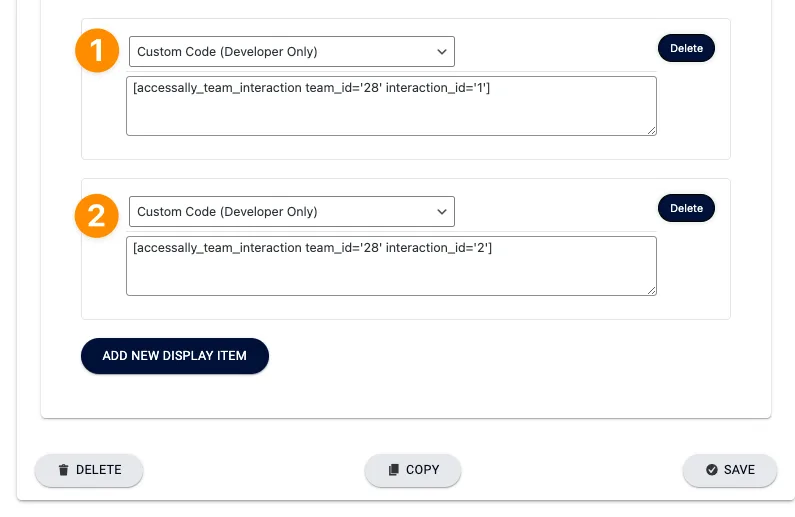Click the copy icon beside the COPY label
795x517 pixels.
(x=393, y=470)
